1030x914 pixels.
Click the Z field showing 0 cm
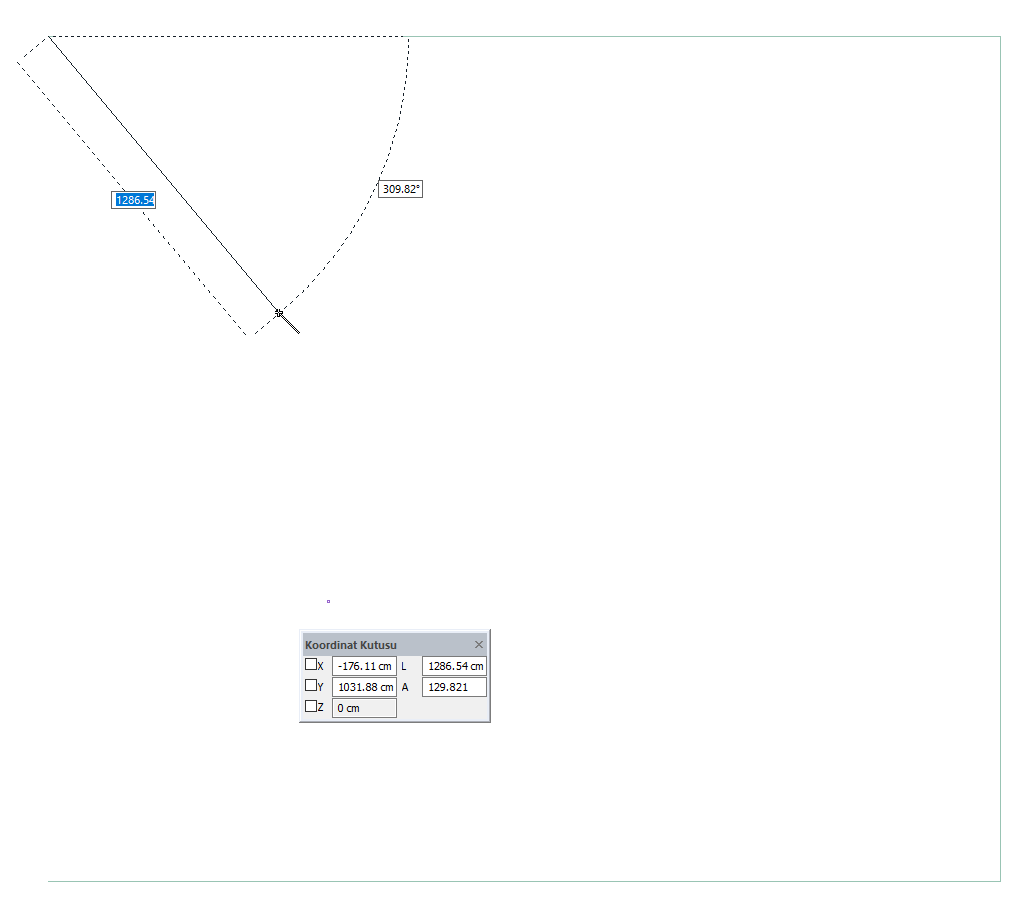tap(365, 708)
